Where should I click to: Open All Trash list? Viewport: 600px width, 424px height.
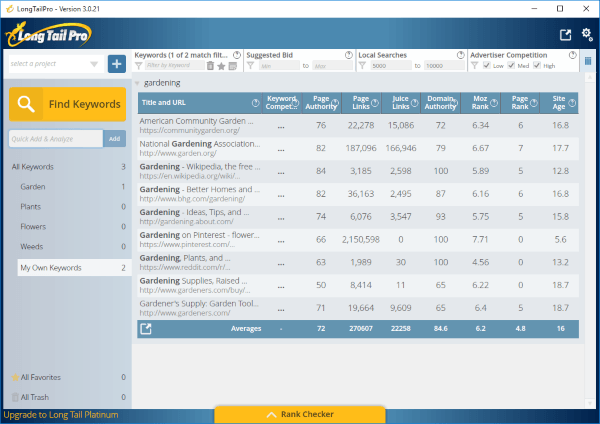[68, 397]
